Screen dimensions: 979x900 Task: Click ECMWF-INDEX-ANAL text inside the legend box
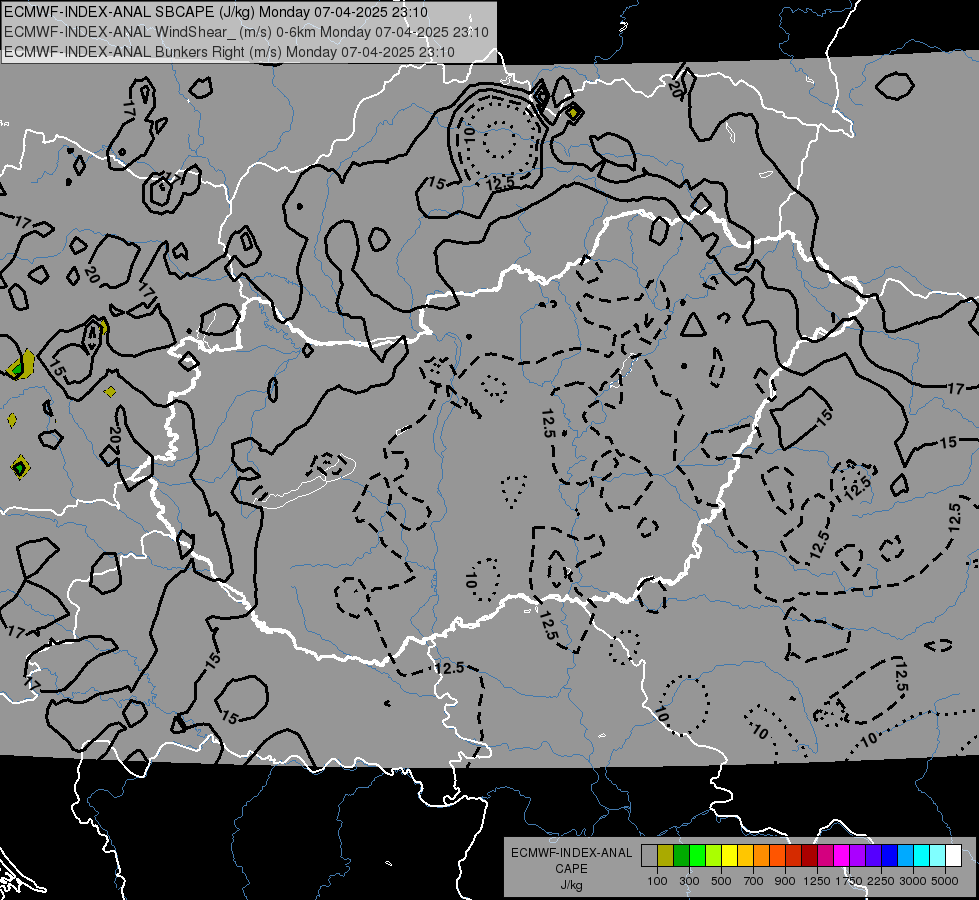coord(571,853)
